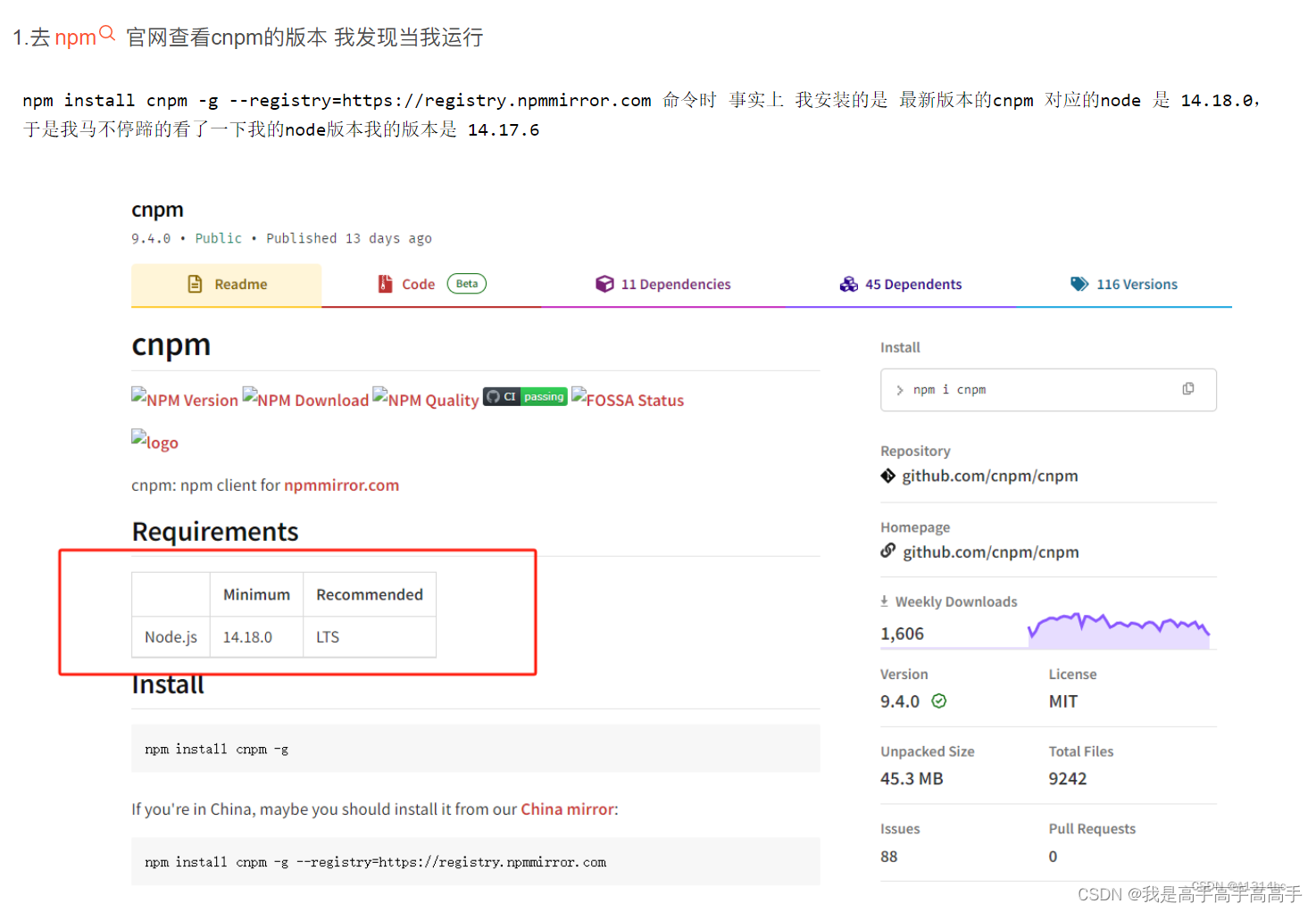Click the chain link icon under Homepage
The image size is (1316, 912).
pyautogui.click(x=887, y=551)
